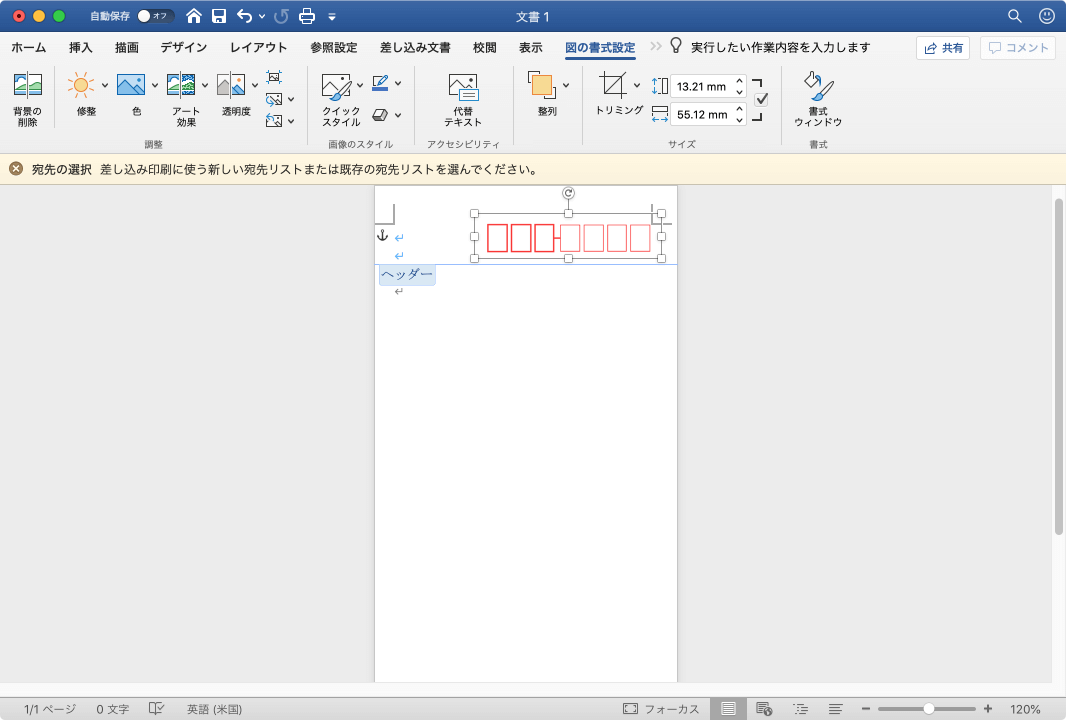Open the Mailings (差し込み文書) tab
This screenshot has width=1066, height=720.
click(415, 48)
